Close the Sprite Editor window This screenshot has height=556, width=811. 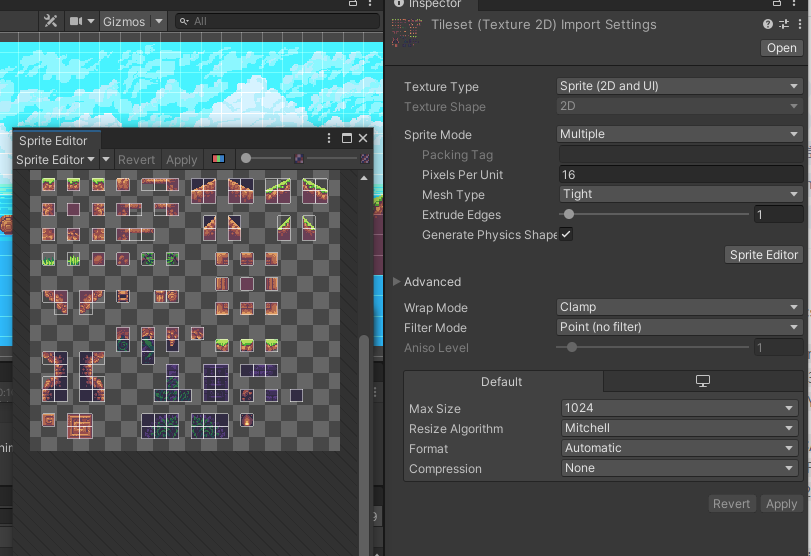click(x=363, y=138)
